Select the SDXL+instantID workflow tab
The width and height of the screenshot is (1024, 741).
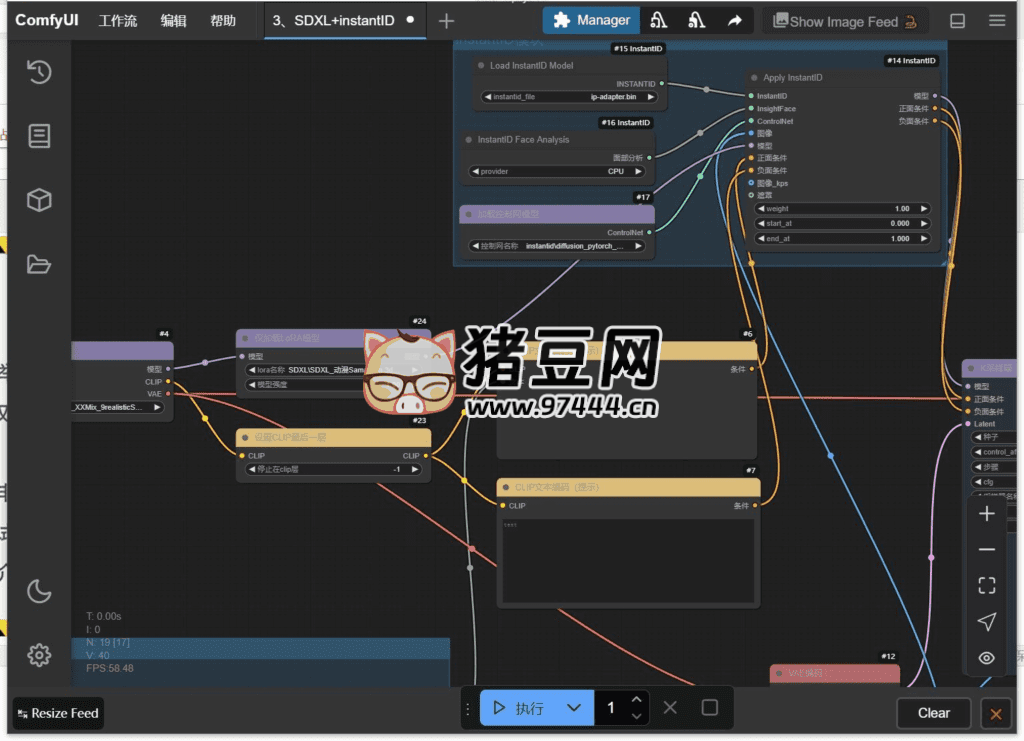tap(334, 20)
